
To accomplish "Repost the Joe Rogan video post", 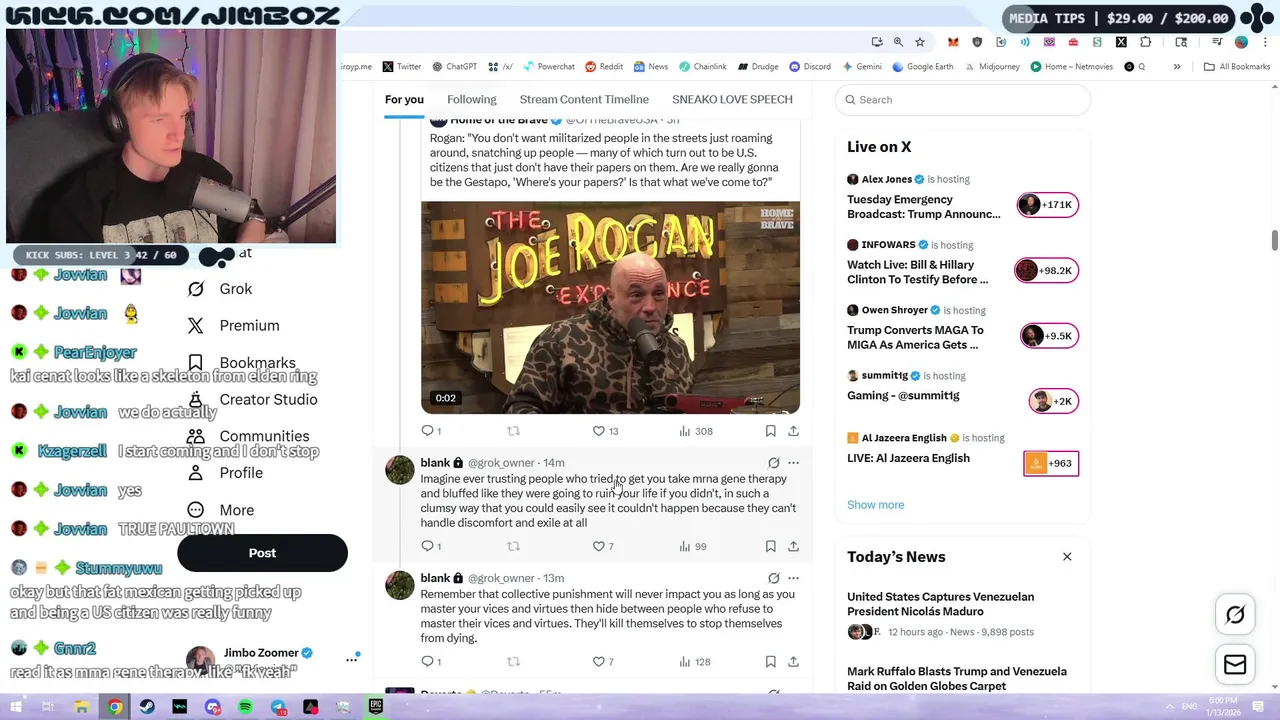I will (513, 431).
